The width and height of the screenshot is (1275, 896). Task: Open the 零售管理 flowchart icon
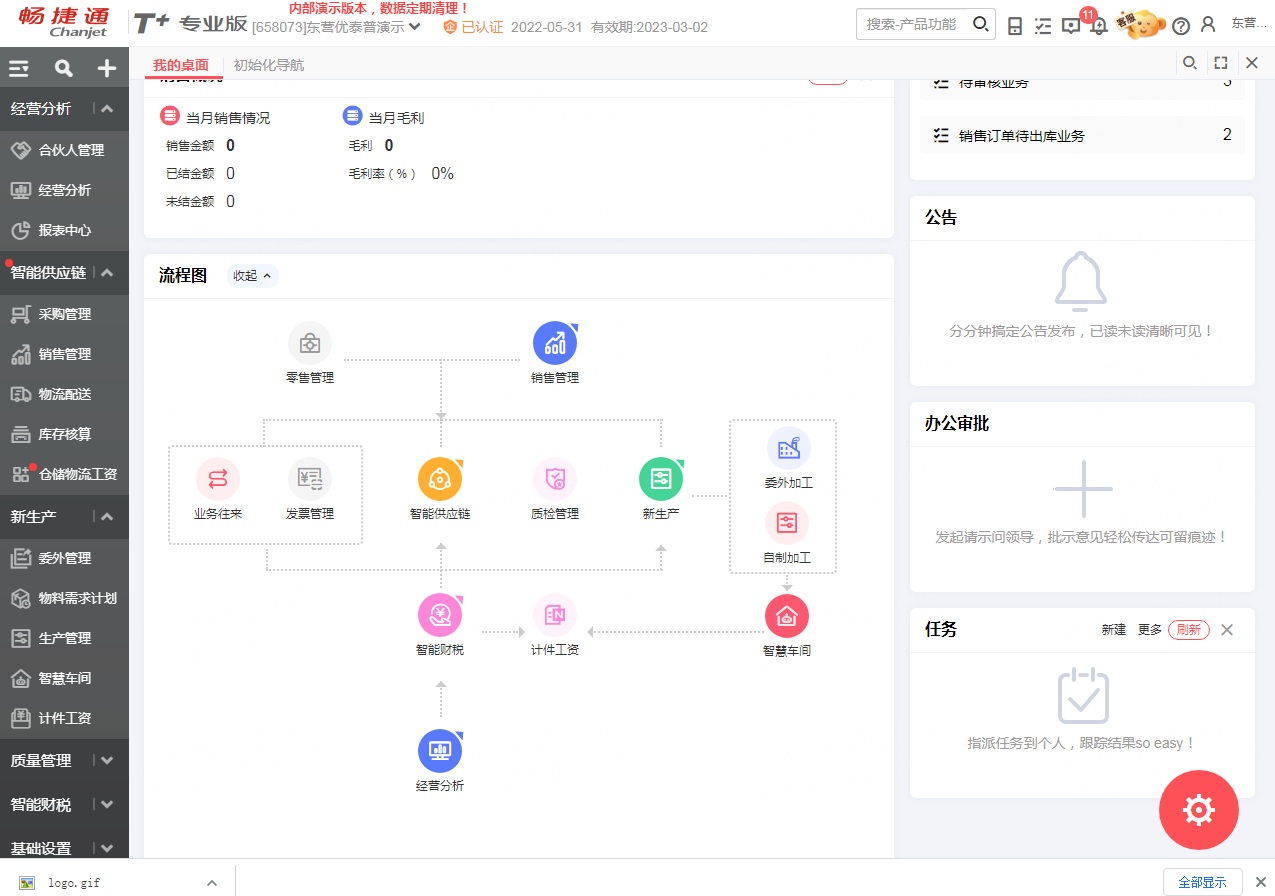point(310,343)
